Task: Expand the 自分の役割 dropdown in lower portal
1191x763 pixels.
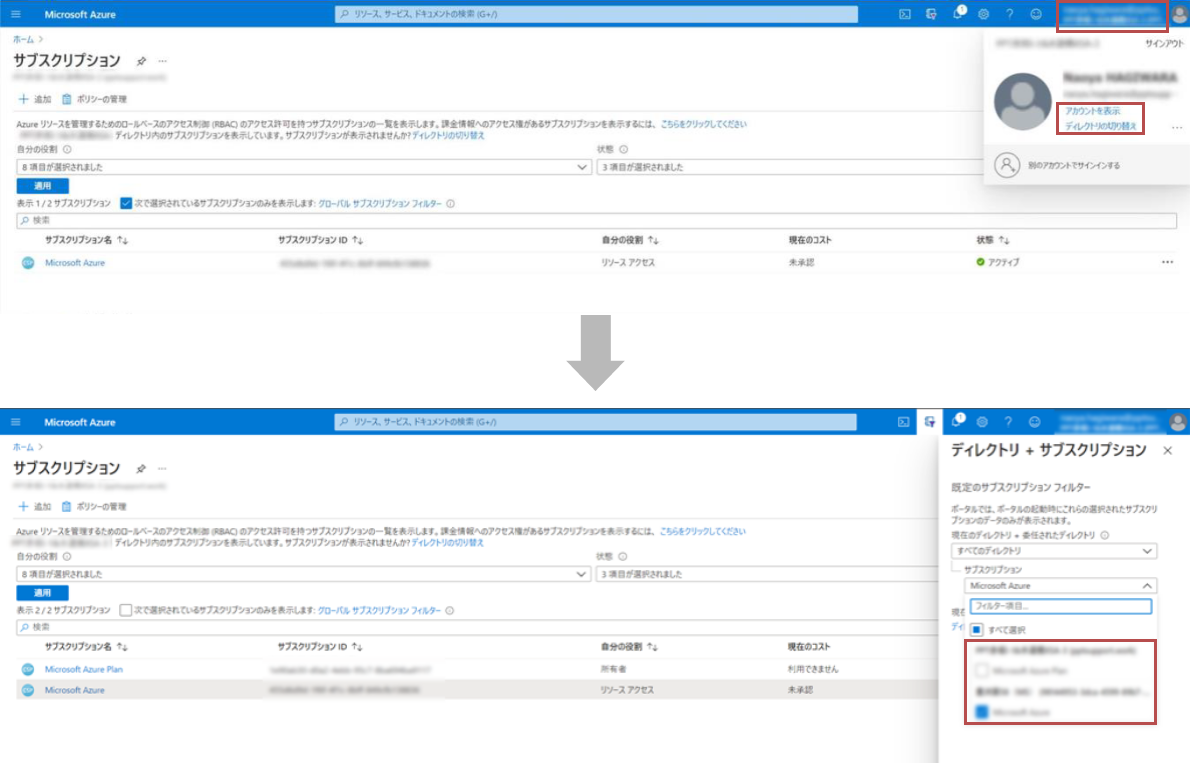Action: point(303,575)
